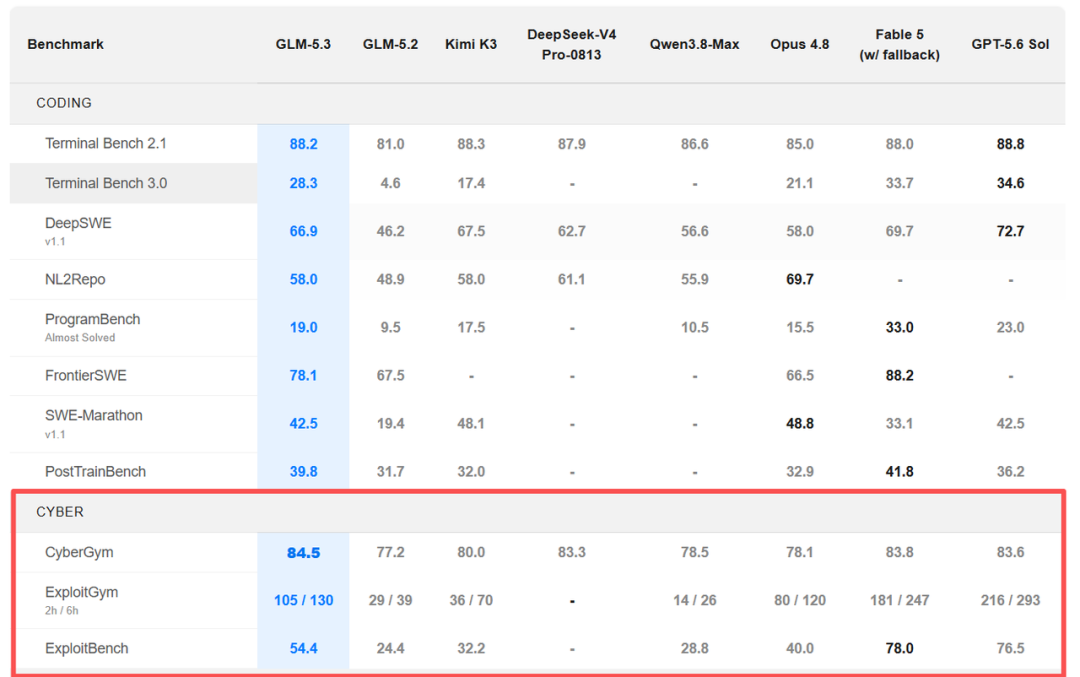The height and width of the screenshot is (677, 1080).
Task: Select Qwen3.8-Max's ProgramBench score 10.5
Action: coord(694,328)
